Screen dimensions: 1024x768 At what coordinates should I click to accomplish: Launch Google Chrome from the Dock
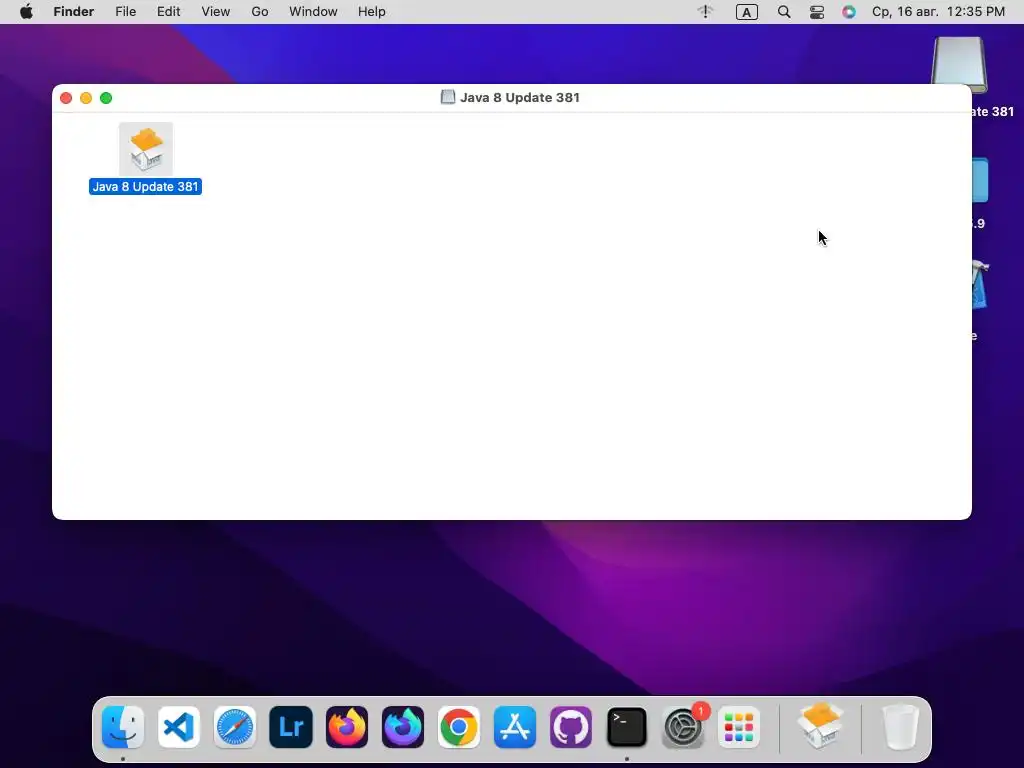458,727
